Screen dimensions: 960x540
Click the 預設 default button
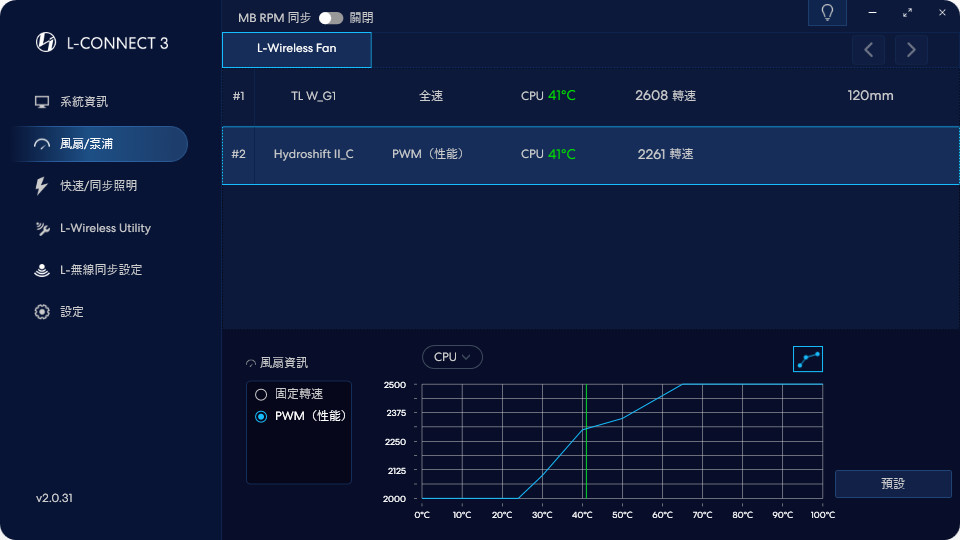pyautogui.click(x=893, y=484)
